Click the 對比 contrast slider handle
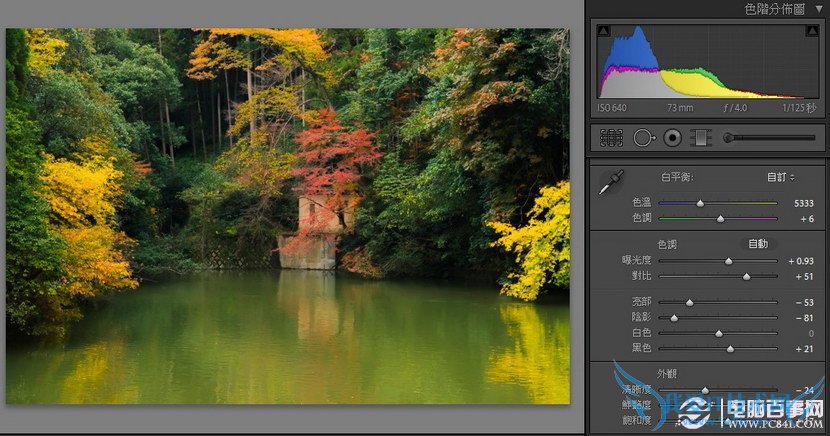The width and height of the screenshot is (830, 436). tap(746, 276)
